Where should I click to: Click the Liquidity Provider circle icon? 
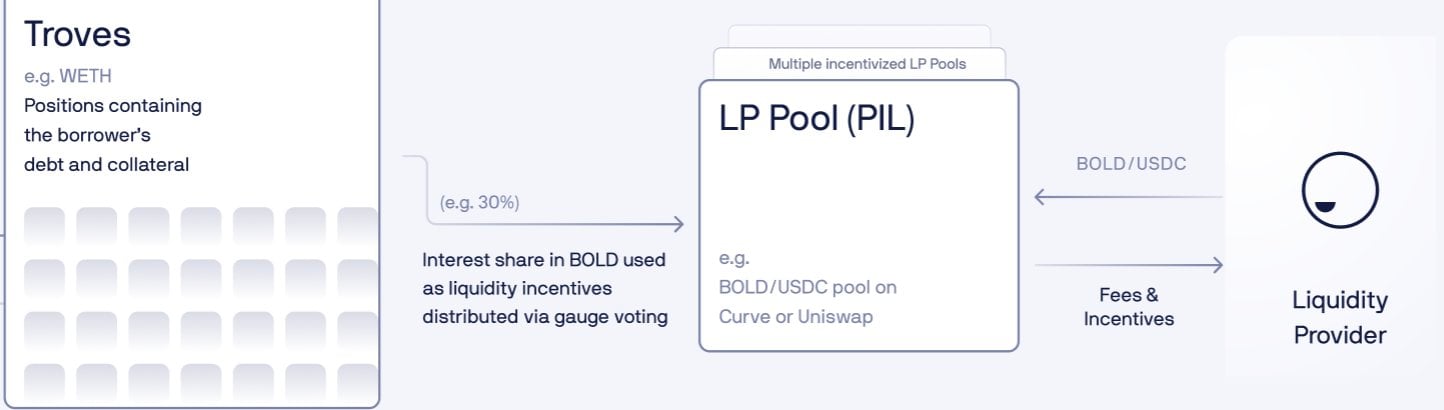pos(1339,190)
